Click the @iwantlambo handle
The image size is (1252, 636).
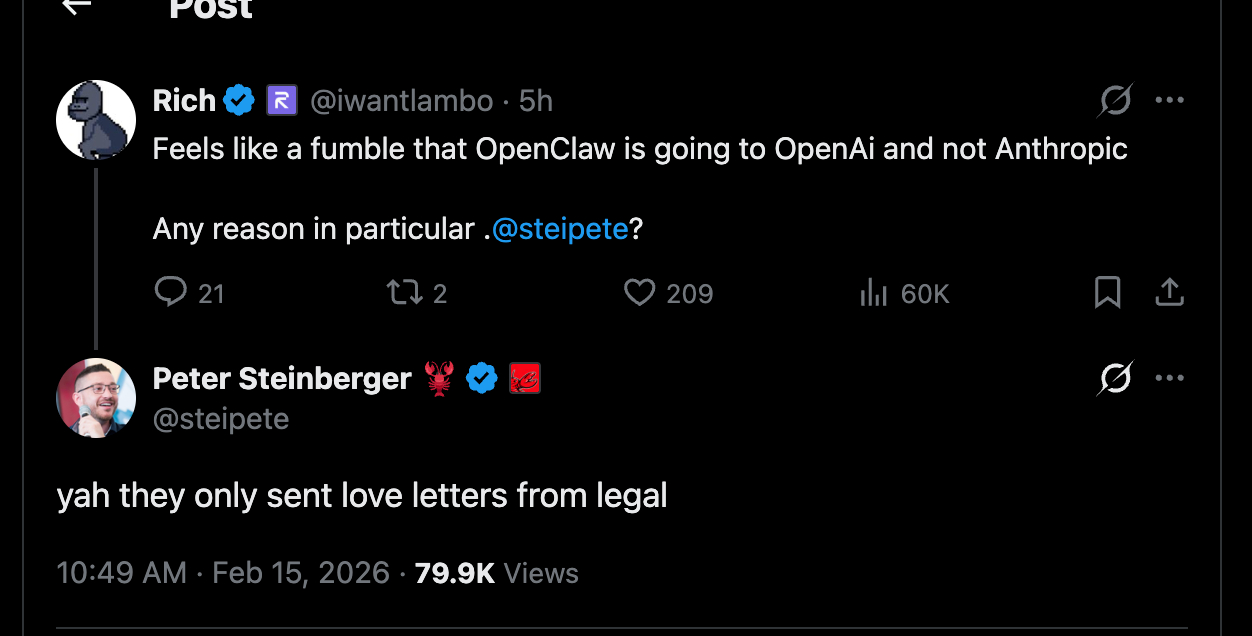pyautogui.click(x=402, y=101)
